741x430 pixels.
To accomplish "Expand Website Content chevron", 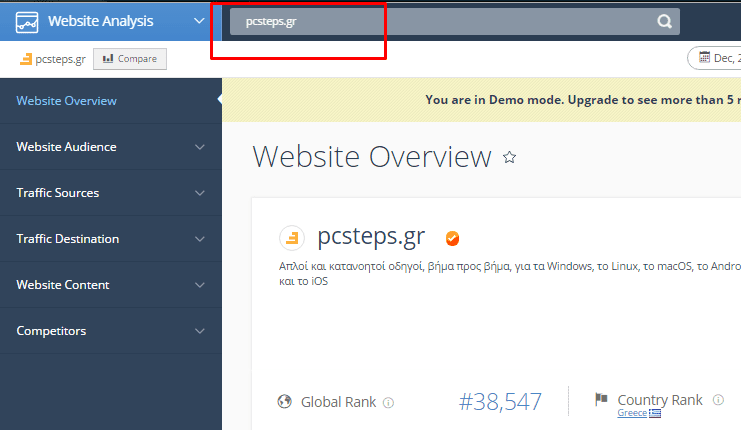I will tap(200, 285).
